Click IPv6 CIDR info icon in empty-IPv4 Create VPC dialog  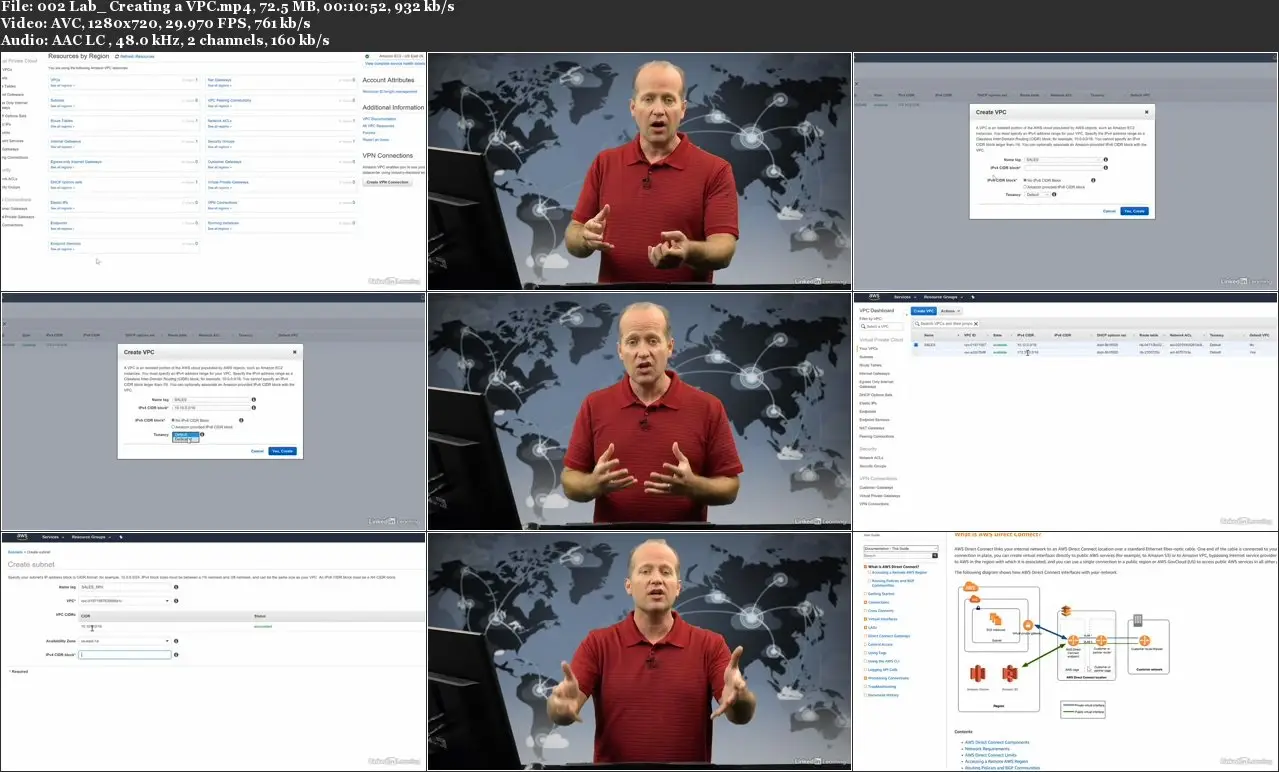(x=1094, y=180)
